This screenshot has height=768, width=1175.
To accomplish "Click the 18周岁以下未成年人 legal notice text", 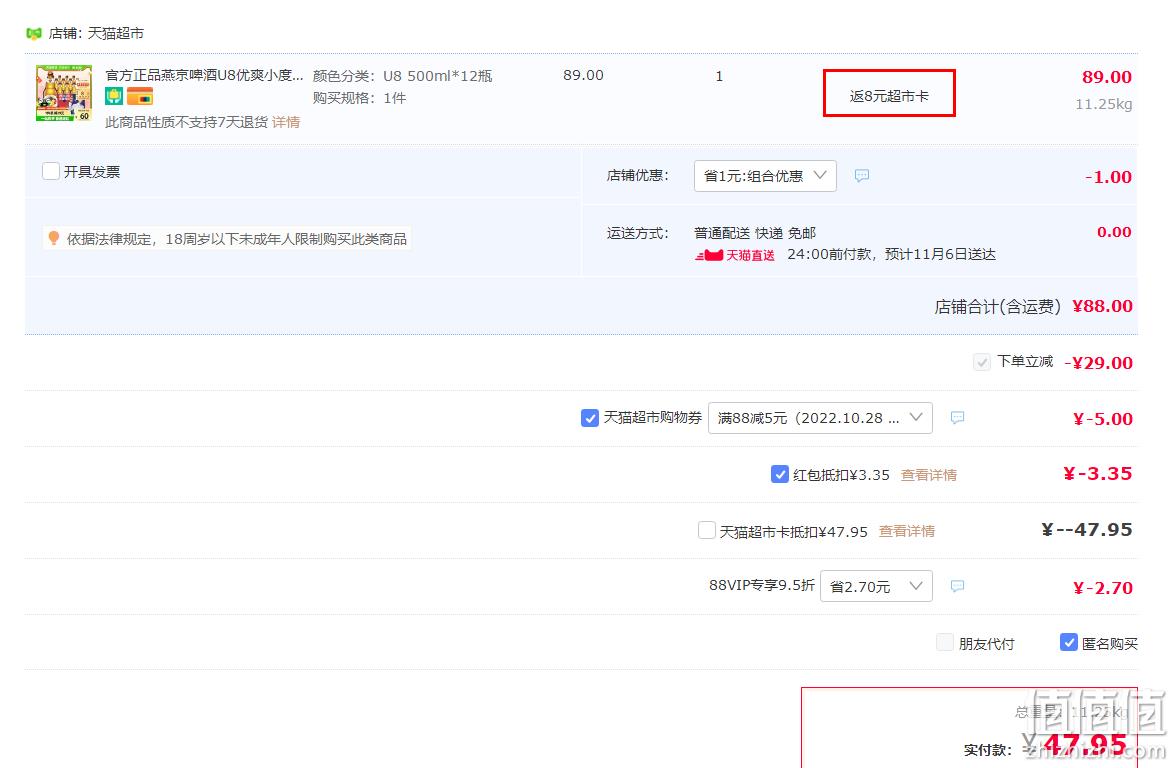I will (x=237, y=239).
